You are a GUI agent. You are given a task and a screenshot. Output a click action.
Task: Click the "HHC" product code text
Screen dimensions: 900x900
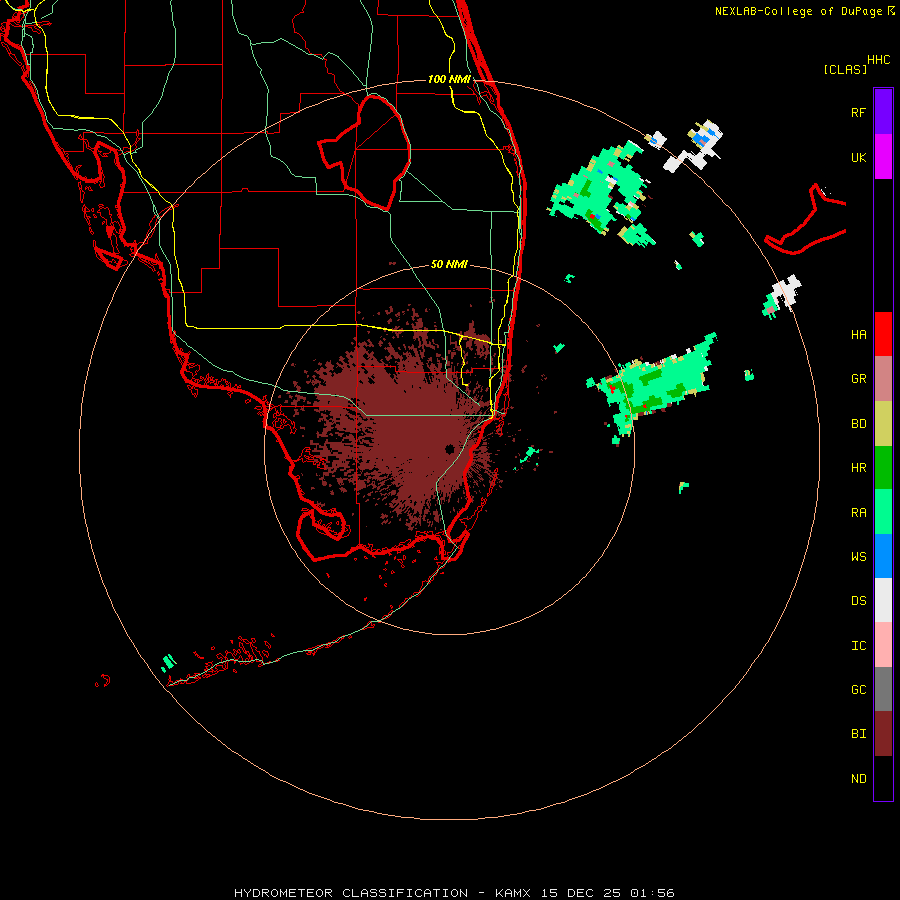tap(878, 60)
